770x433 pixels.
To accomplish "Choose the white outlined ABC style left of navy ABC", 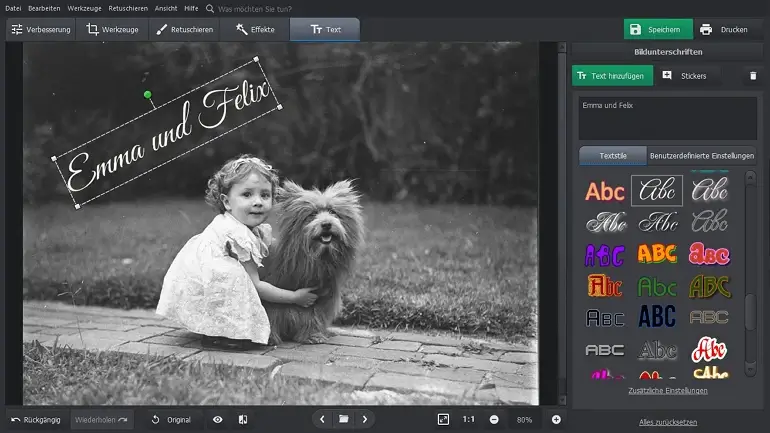I will pyautogui.click(x=605, y=318).
